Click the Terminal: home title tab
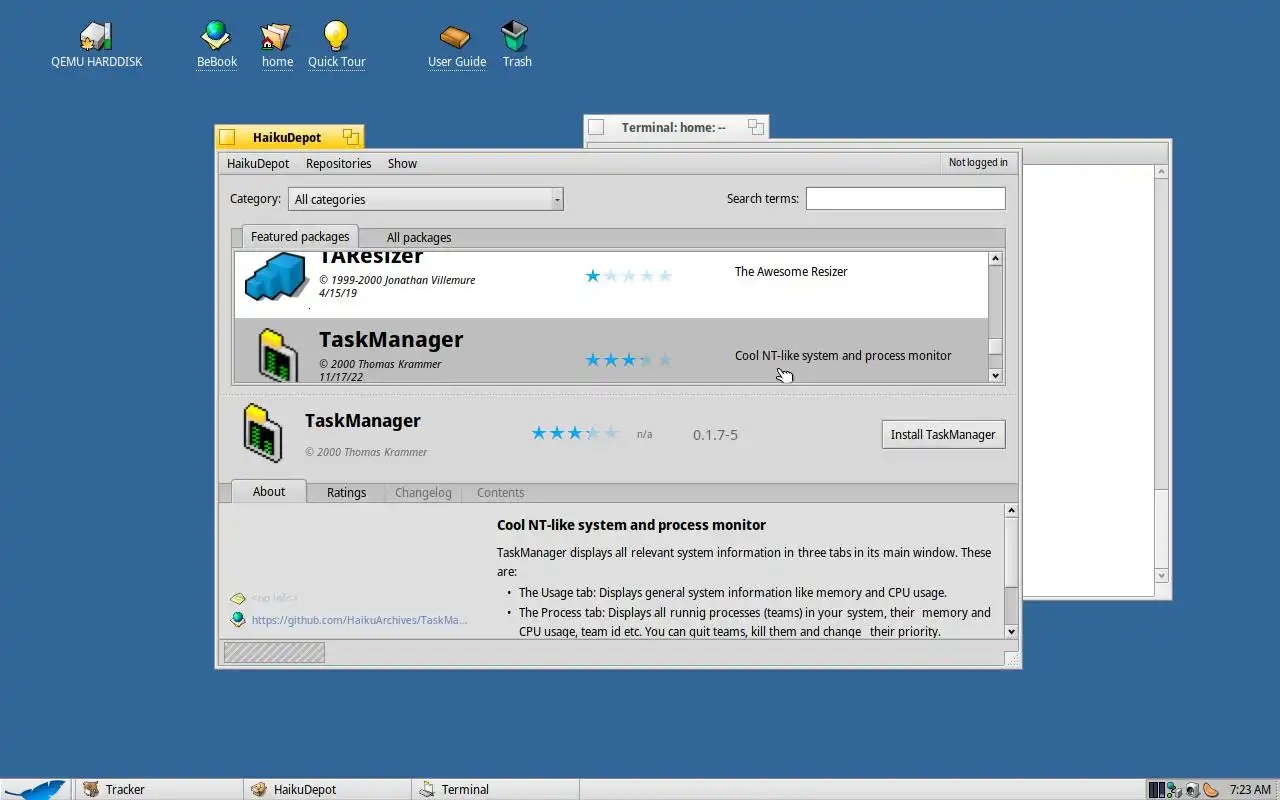 676,127
